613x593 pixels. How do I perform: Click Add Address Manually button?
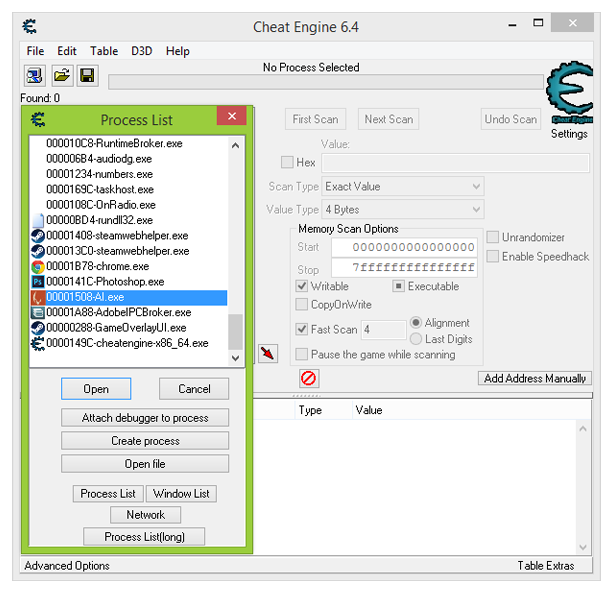pyautogui.click(x=535, y=378)
